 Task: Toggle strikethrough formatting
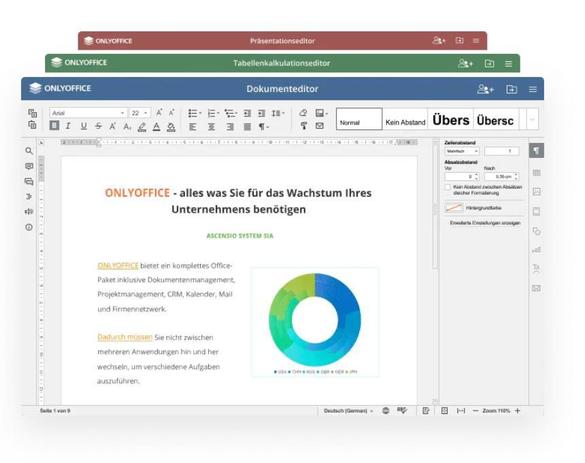coord(98,126)
